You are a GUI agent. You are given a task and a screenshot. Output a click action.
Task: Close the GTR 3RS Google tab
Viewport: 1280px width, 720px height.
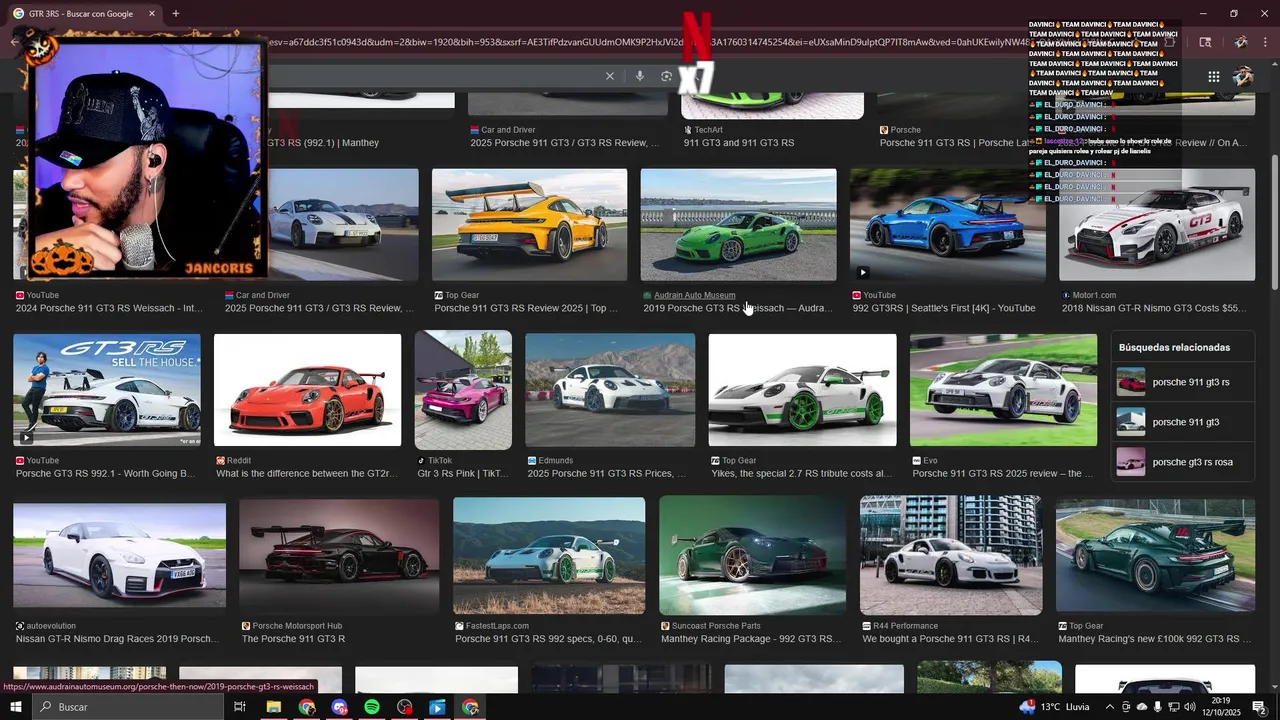coord(151,13)
